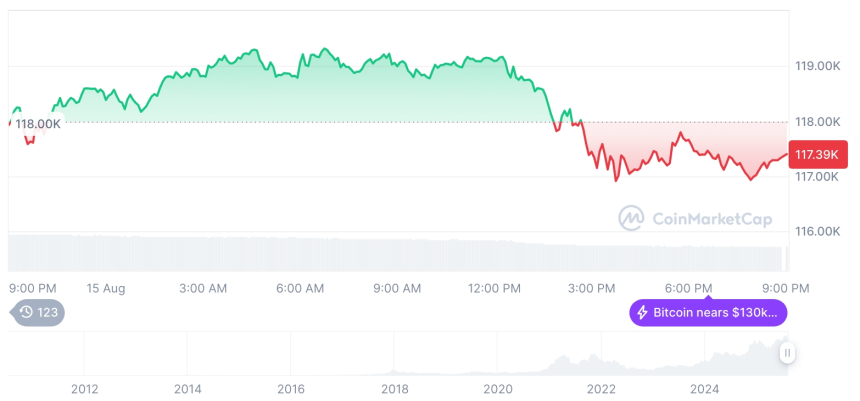Click the 15 Aug date axis label
The height and width of the screenshot is (401, 860).
105,288
